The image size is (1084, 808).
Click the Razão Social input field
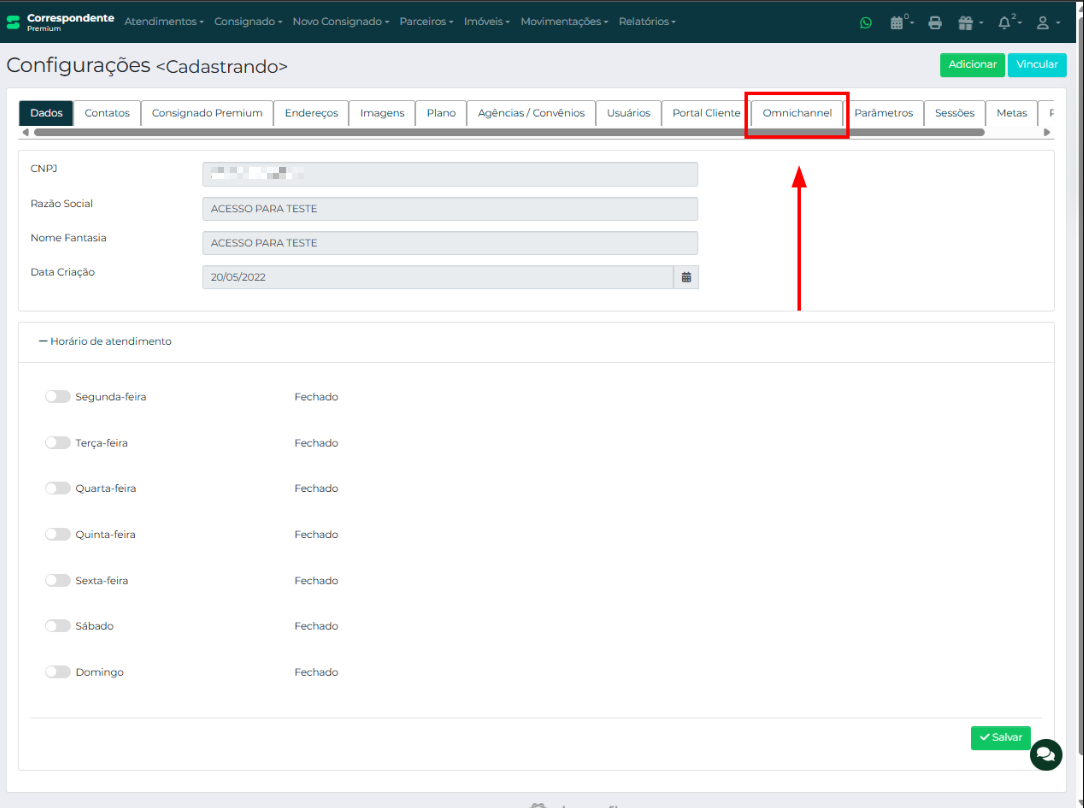pyautogui.click(x=449, y=209)
